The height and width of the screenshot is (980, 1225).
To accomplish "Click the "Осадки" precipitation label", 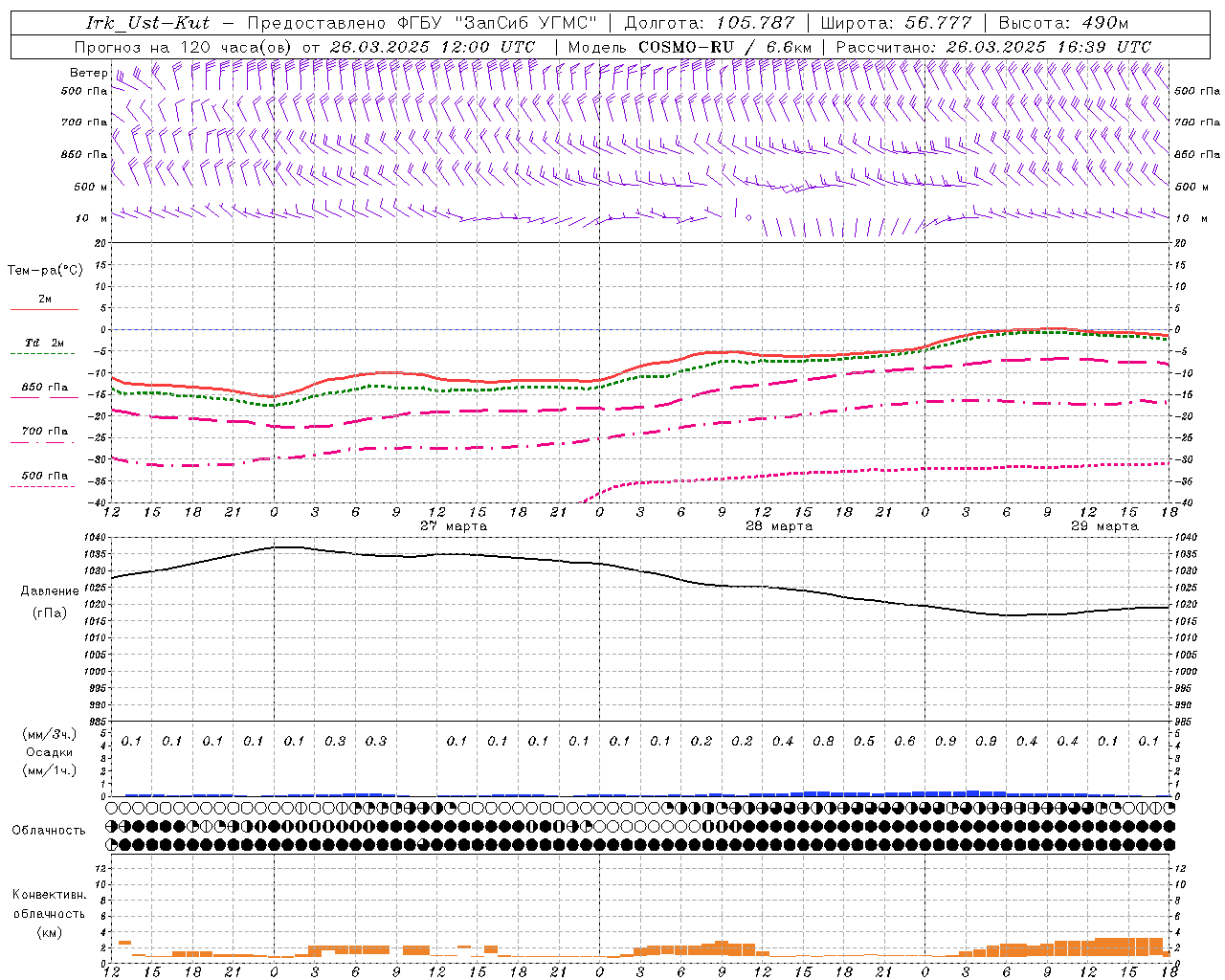I will 50,752.
